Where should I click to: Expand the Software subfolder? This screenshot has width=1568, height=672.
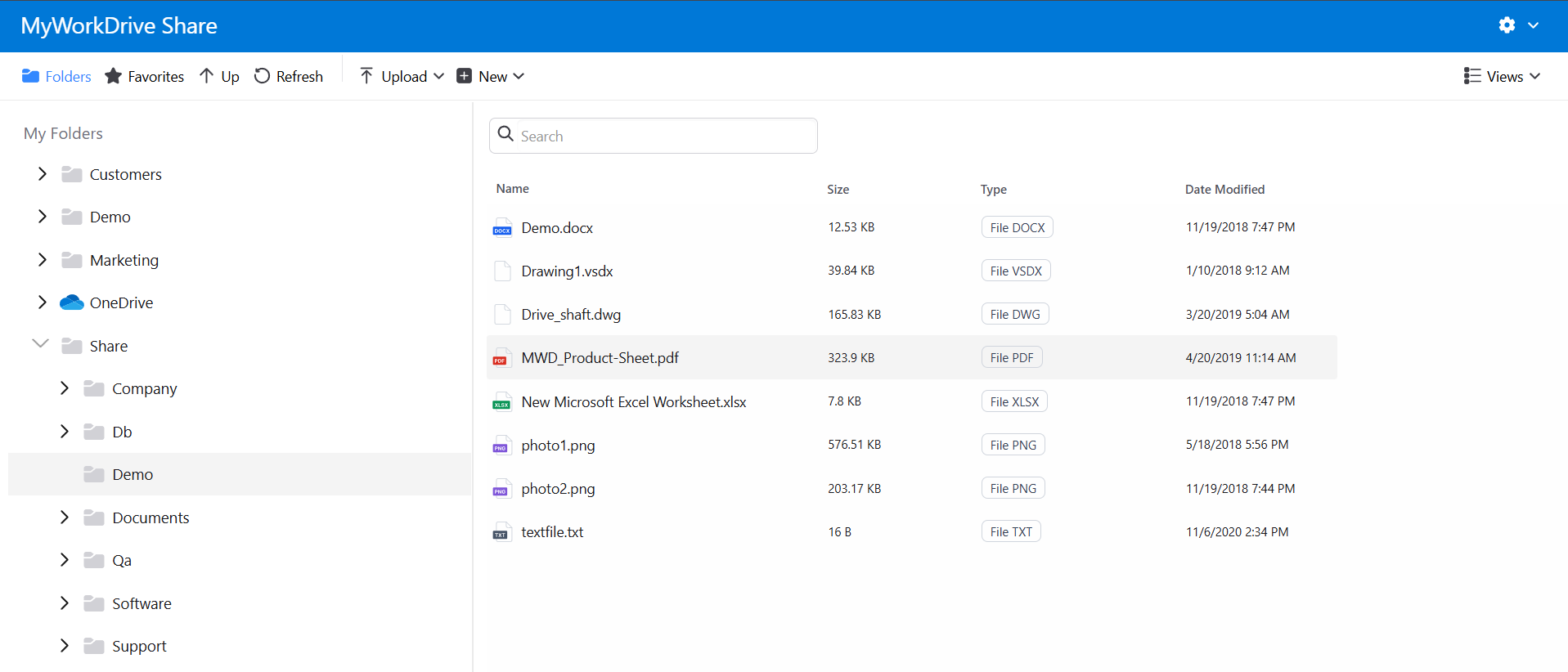click(65, 603)
